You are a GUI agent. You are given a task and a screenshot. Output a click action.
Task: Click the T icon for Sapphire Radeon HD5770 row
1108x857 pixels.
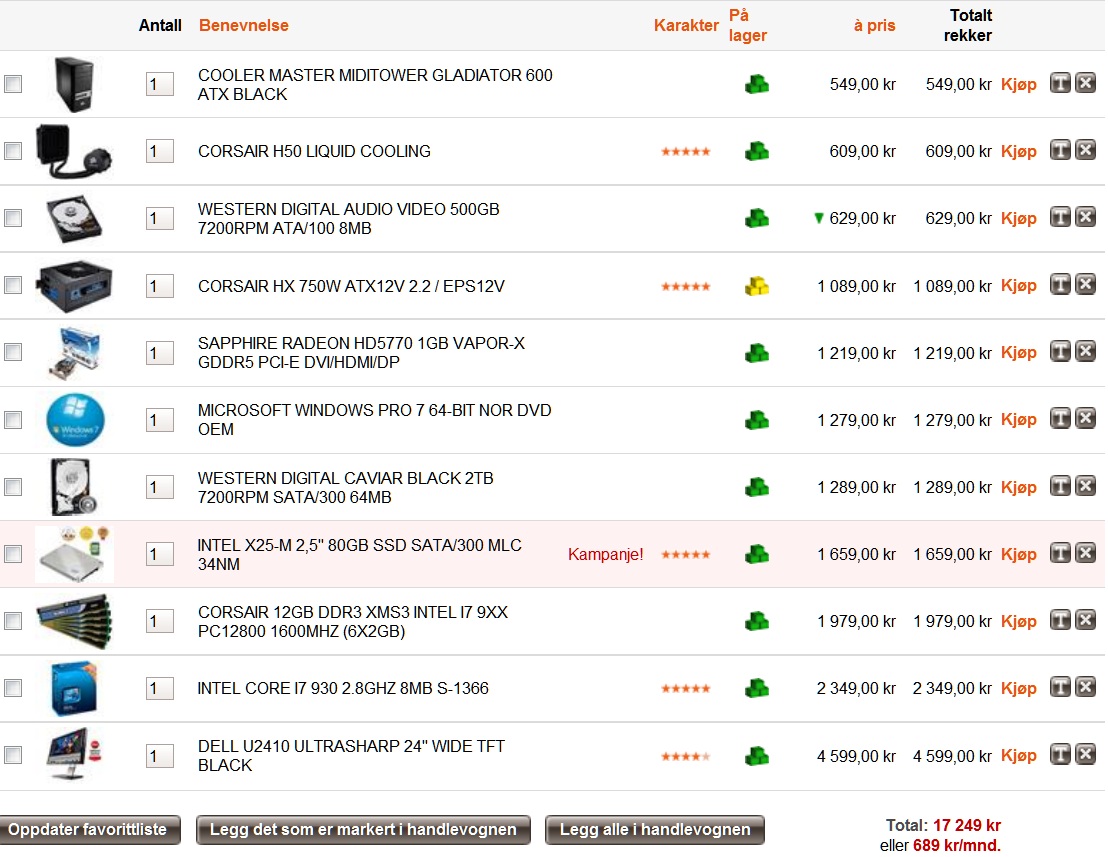(1060, 352)
